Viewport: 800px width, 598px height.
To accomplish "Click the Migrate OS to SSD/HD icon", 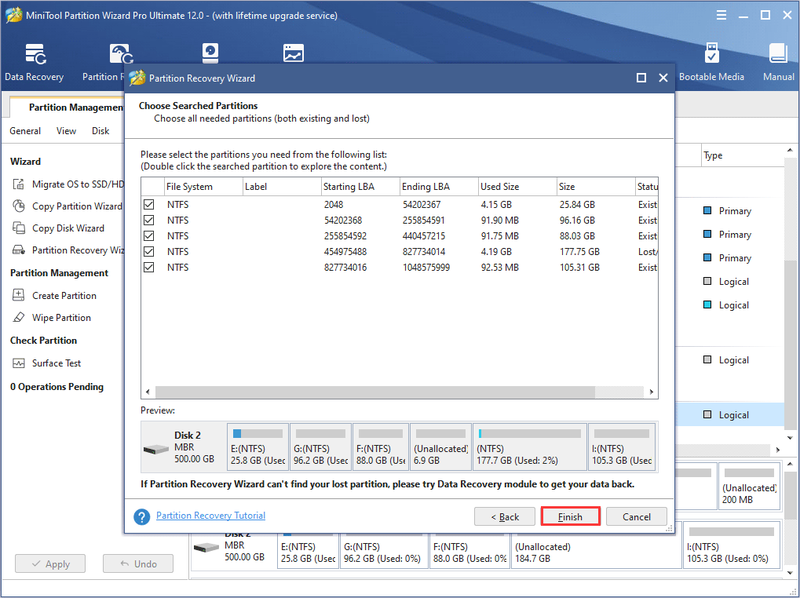I will click(x=18, y=184).
